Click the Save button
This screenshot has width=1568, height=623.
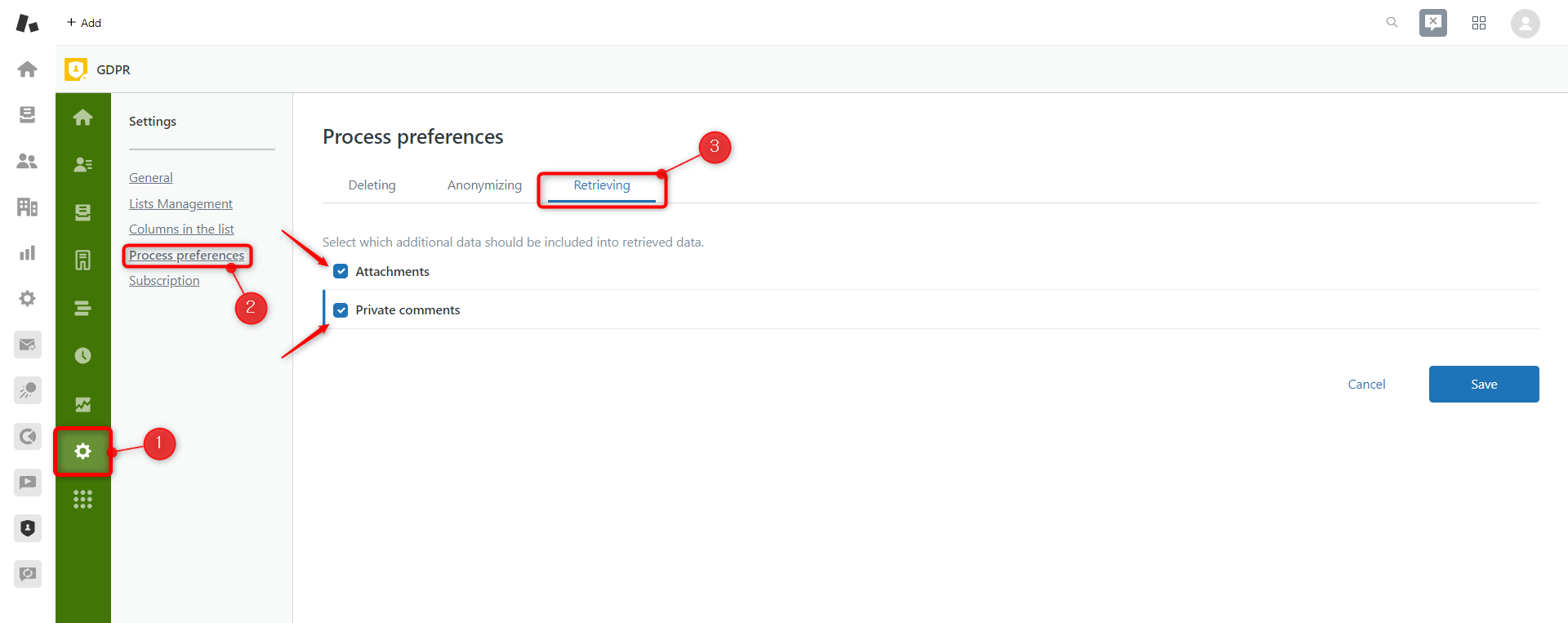[x=1484, y=384]
